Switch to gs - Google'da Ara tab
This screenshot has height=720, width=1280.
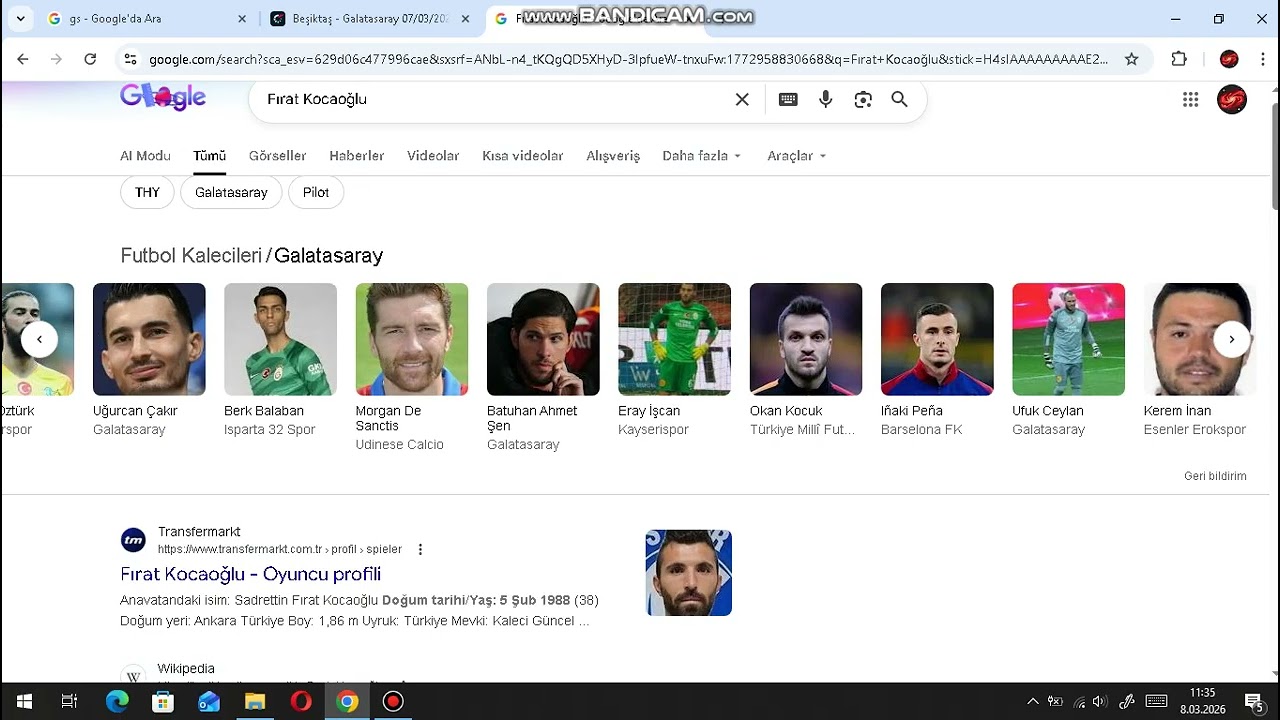click(130, 19)
